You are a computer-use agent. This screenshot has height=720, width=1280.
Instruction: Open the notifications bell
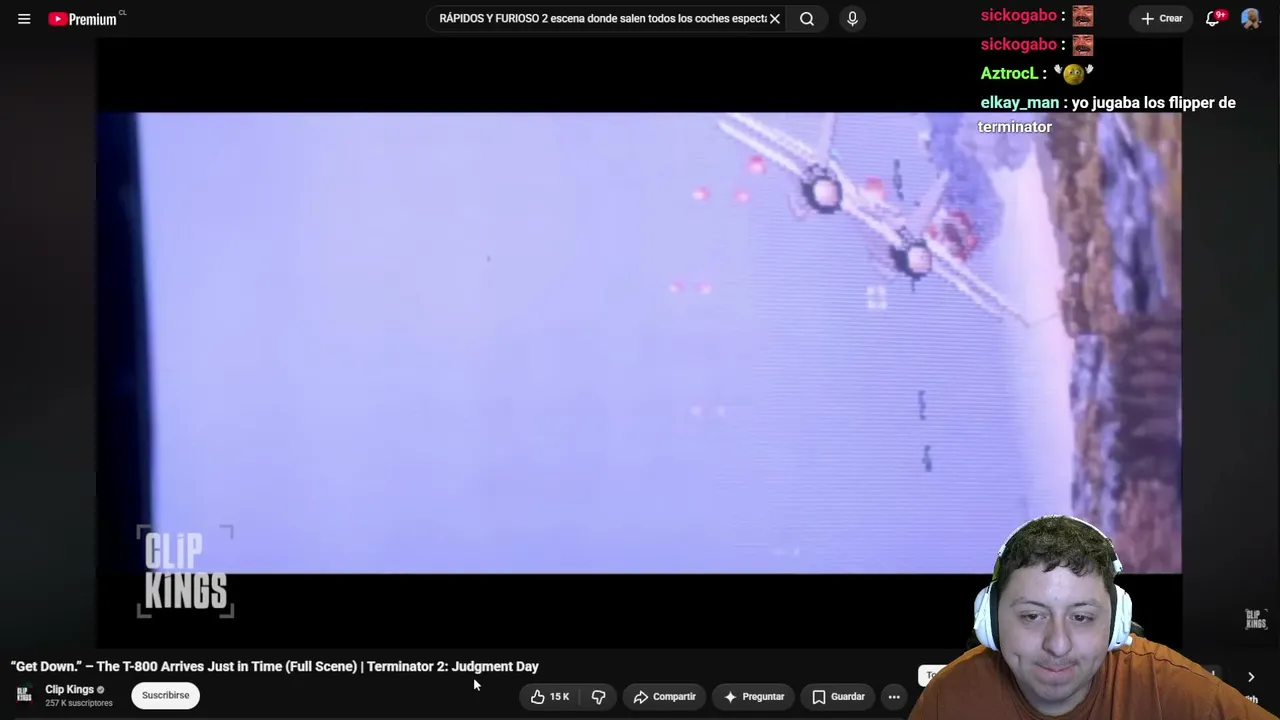pyautogui.click(x=1213, y=19)
